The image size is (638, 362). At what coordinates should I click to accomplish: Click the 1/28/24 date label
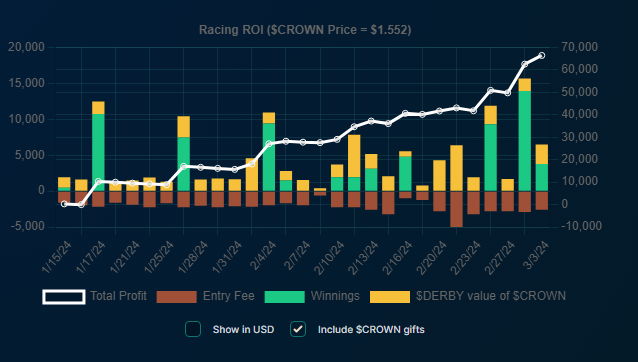193,257
